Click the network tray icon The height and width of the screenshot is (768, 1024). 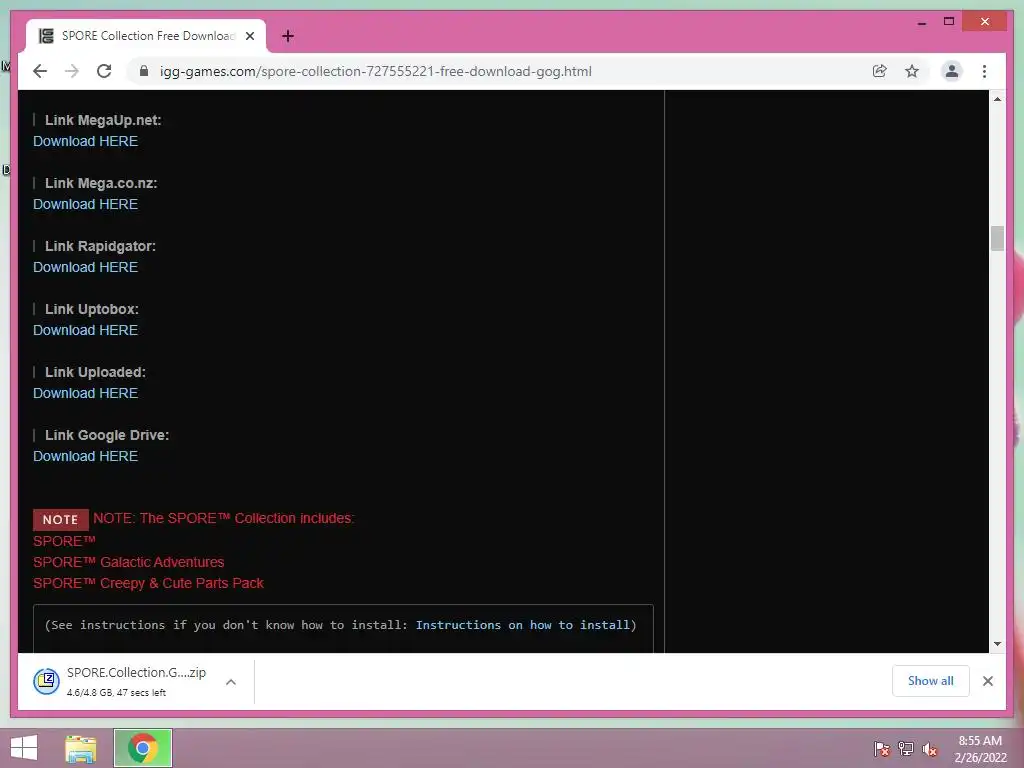coord(906,749)
